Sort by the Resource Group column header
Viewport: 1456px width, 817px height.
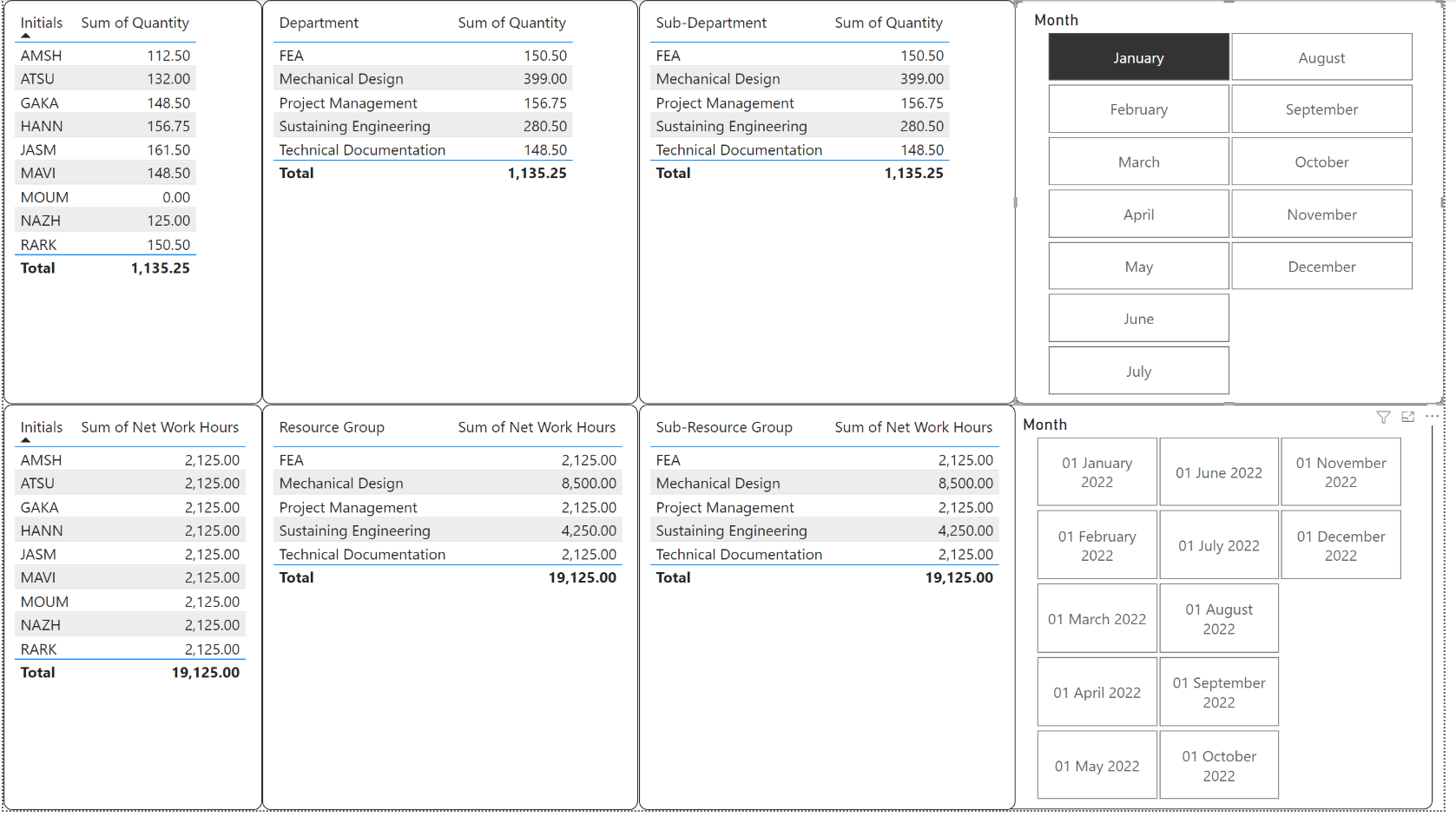332,427
